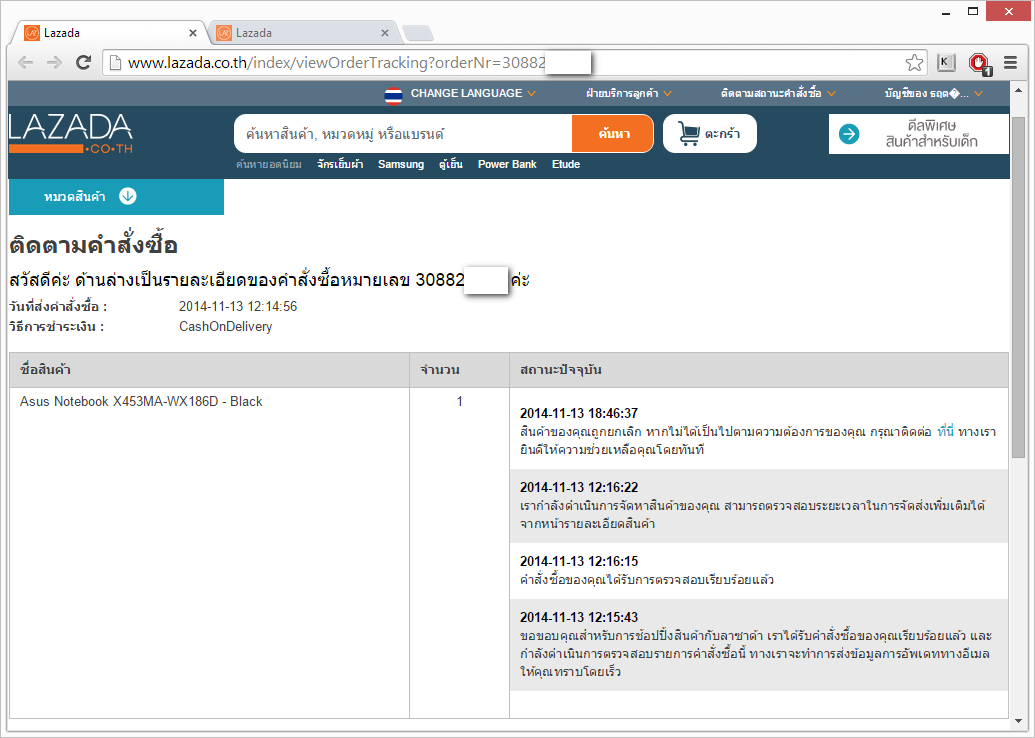
Task: Open the บัญชีของ account dropdown
Action: pos(933,94)
